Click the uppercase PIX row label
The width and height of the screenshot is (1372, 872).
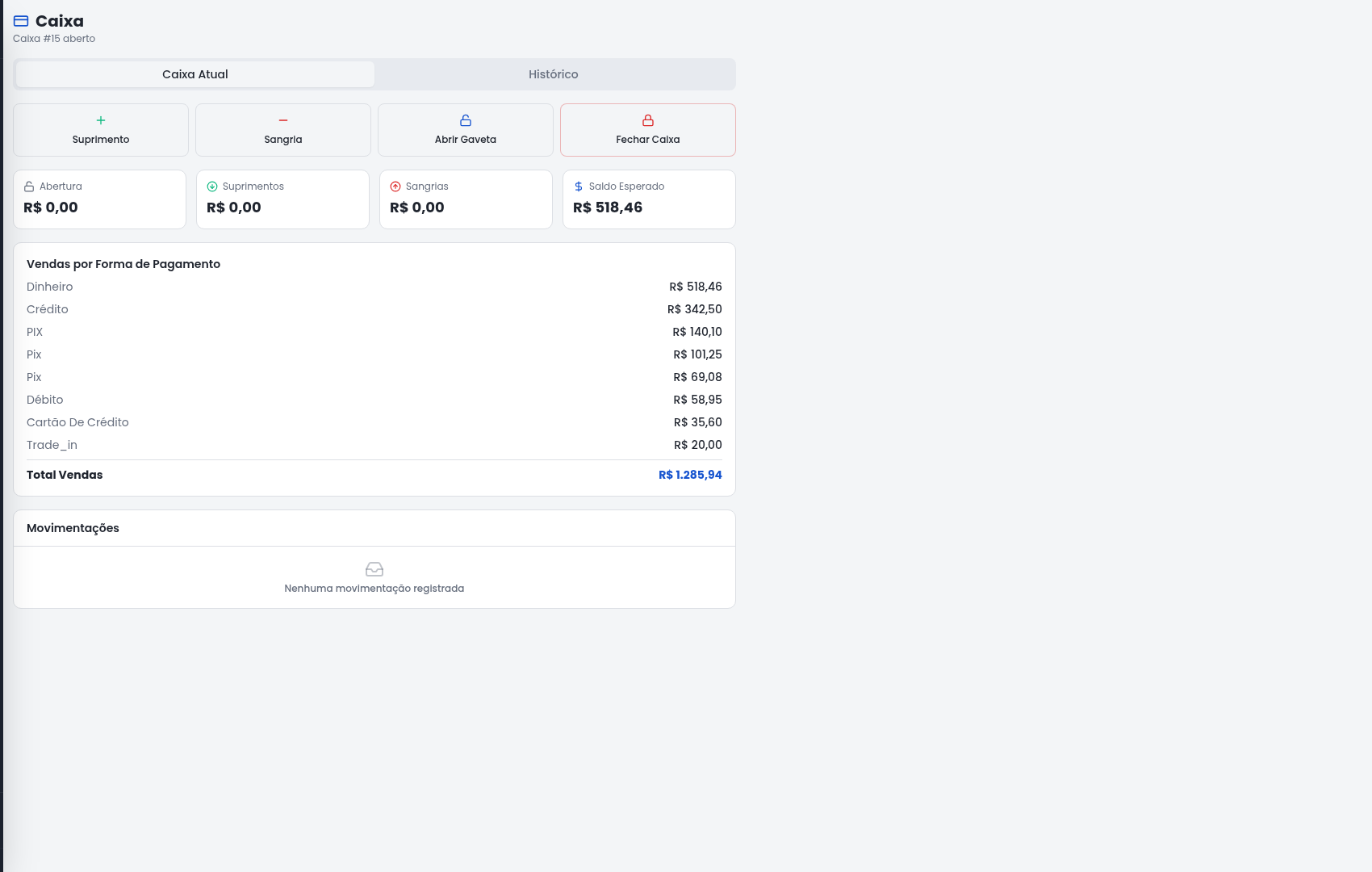[35, 332]
